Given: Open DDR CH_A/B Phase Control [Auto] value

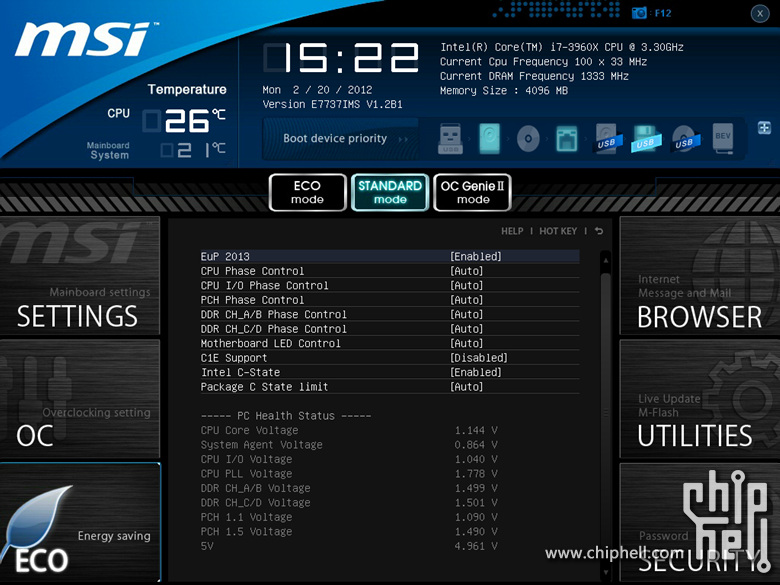Looking at the screenshot, I should pos(467,314).
